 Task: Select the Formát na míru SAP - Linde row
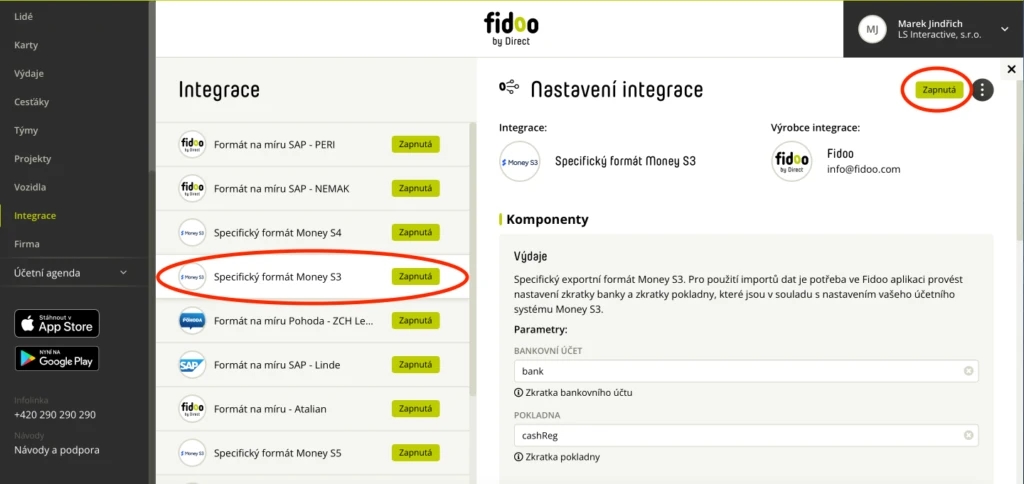(312, 364)
